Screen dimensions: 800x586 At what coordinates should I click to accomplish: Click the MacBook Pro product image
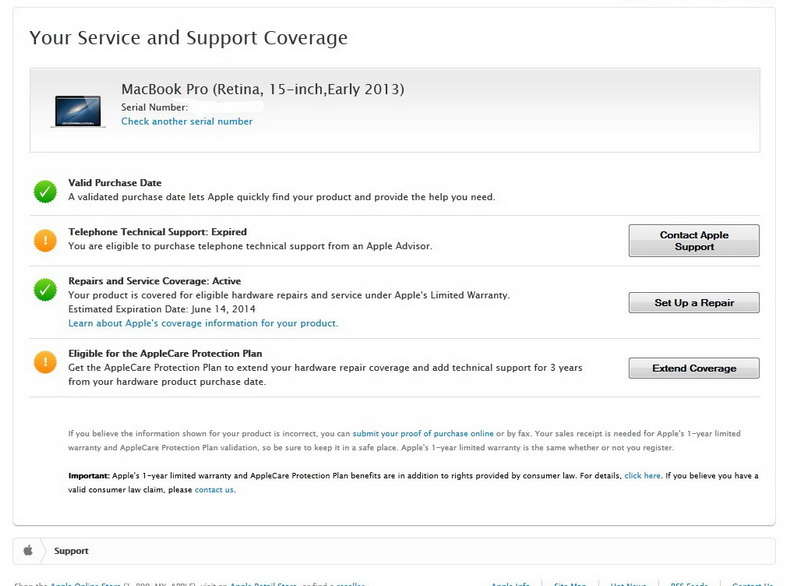pos(78,109)
